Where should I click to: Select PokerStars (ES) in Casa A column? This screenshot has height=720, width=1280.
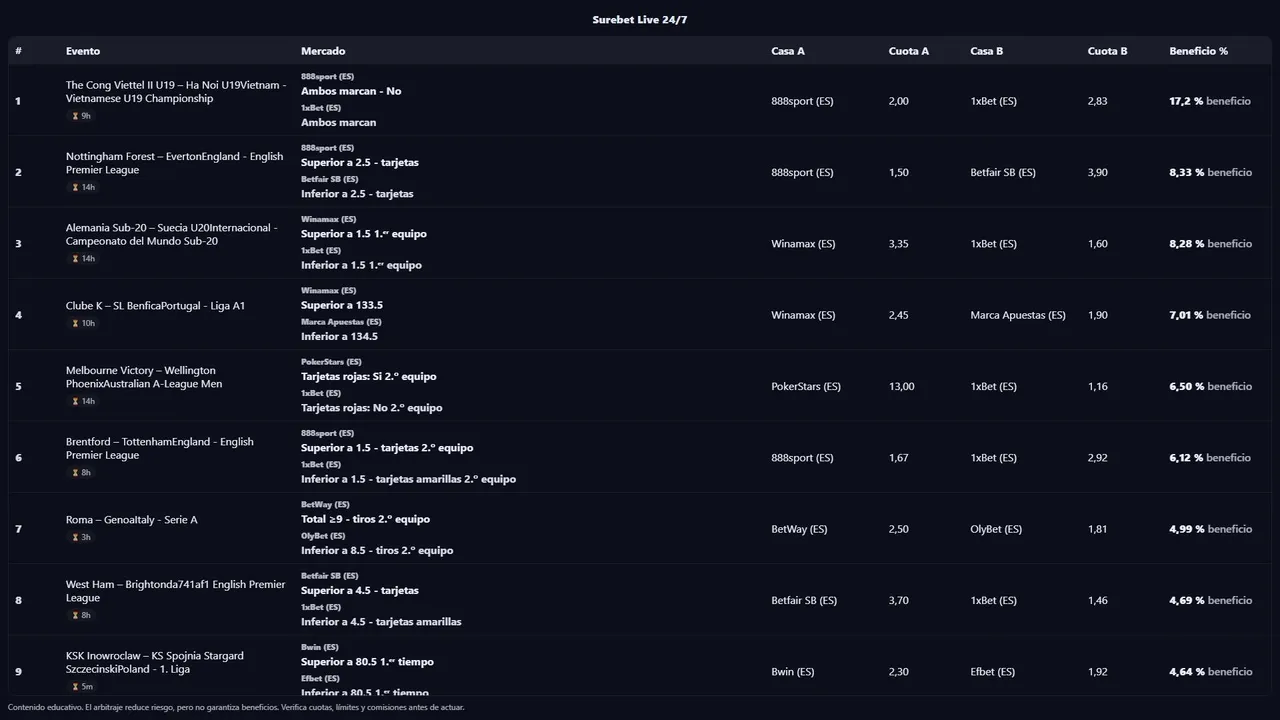[806, 387]
